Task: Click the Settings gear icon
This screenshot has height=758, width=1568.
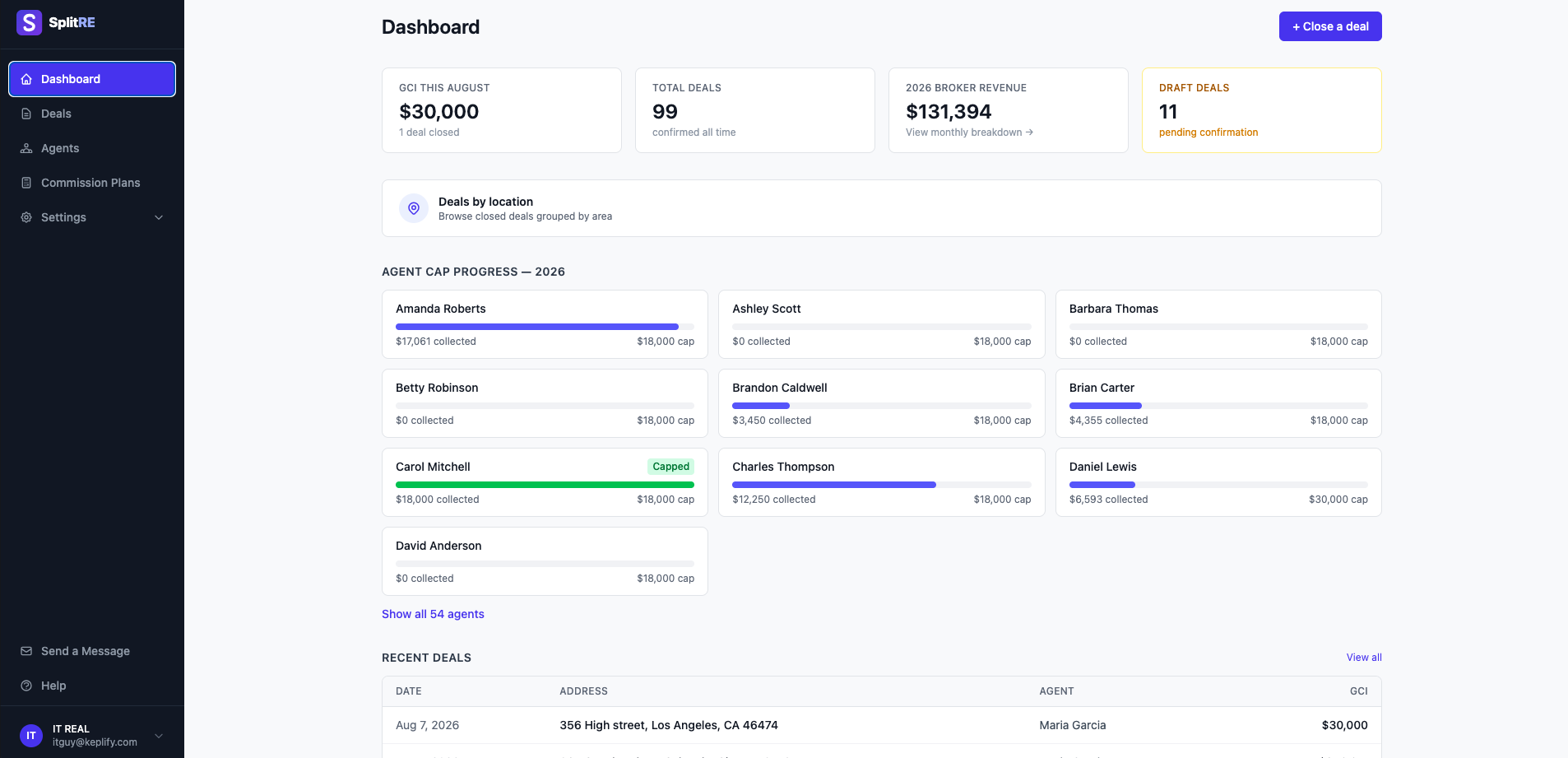Action: 26,217
